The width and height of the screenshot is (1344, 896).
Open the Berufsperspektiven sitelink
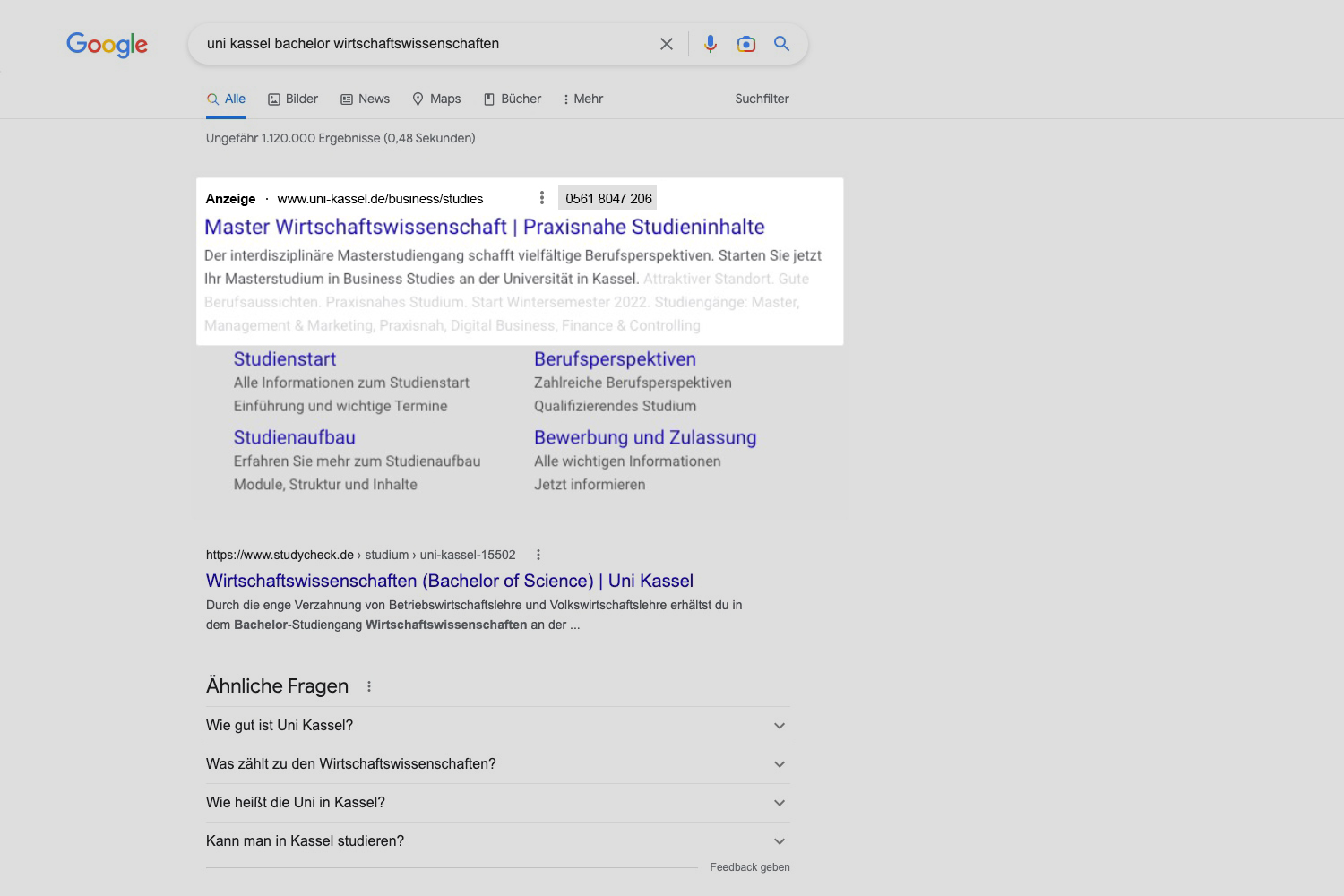coord(615,359)
